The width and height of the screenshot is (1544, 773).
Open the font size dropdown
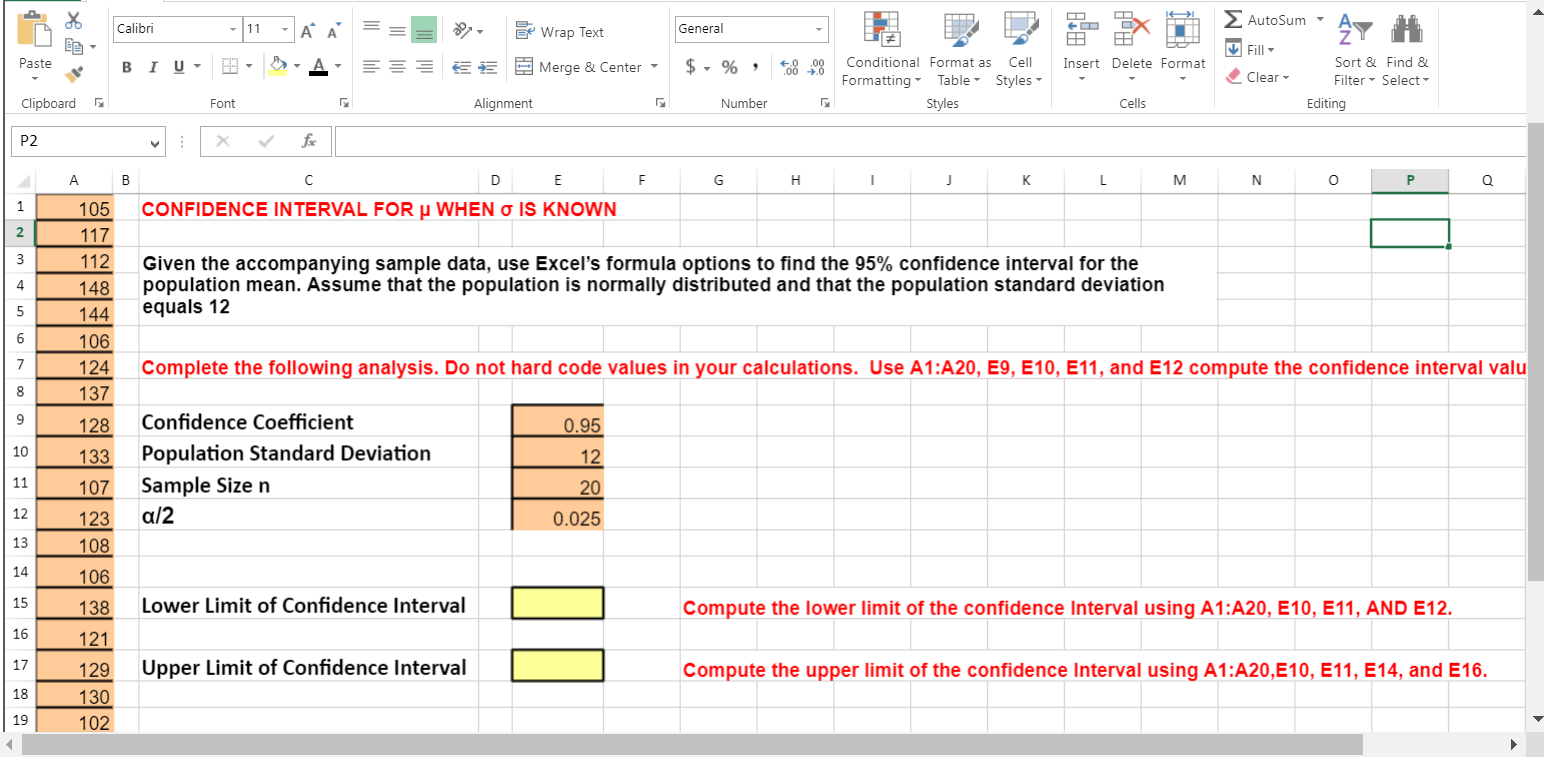tap(283, 29)
